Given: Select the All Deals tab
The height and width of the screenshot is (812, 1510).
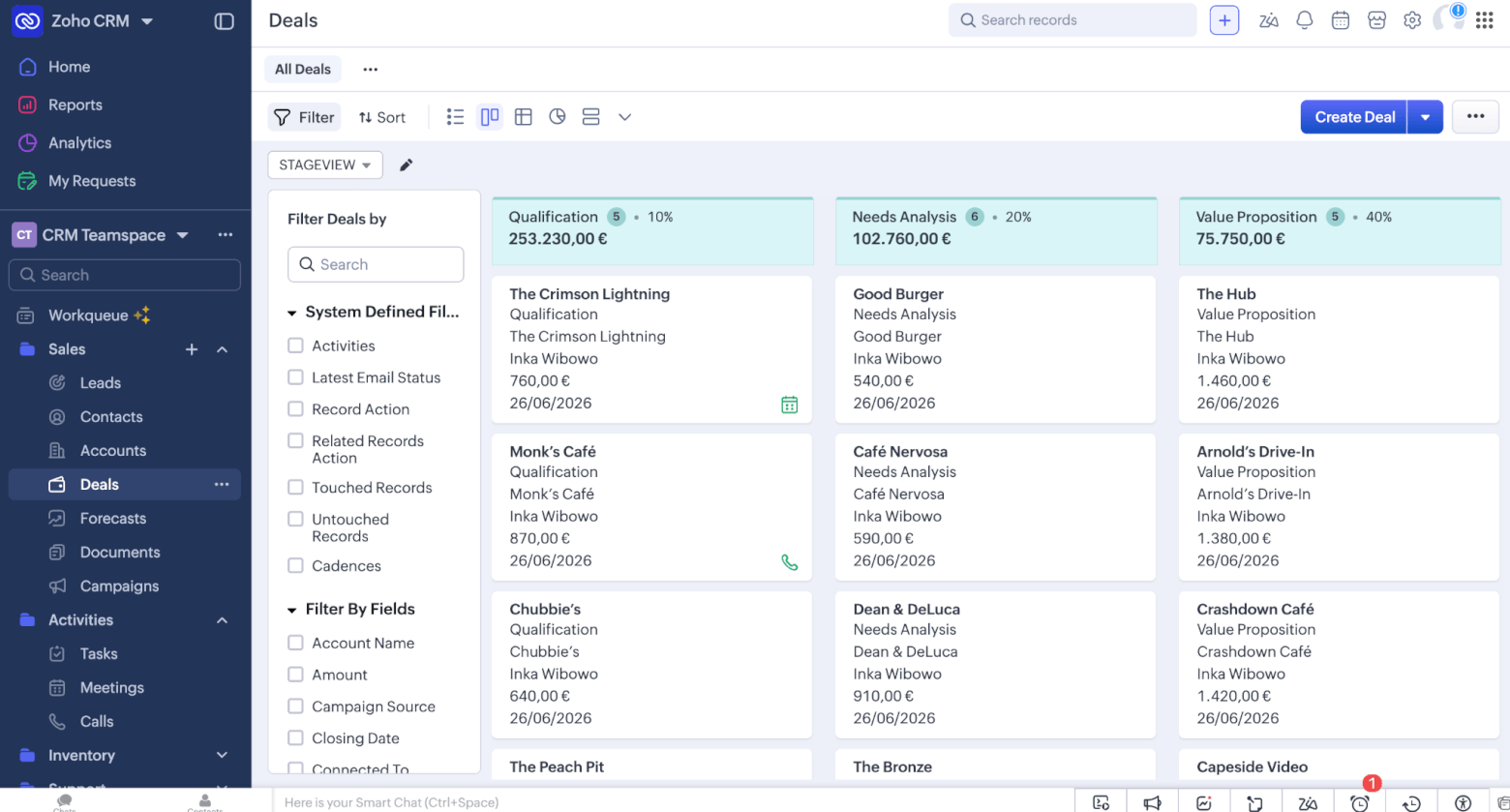Looking at the screenshot, I should pos(303,70).
